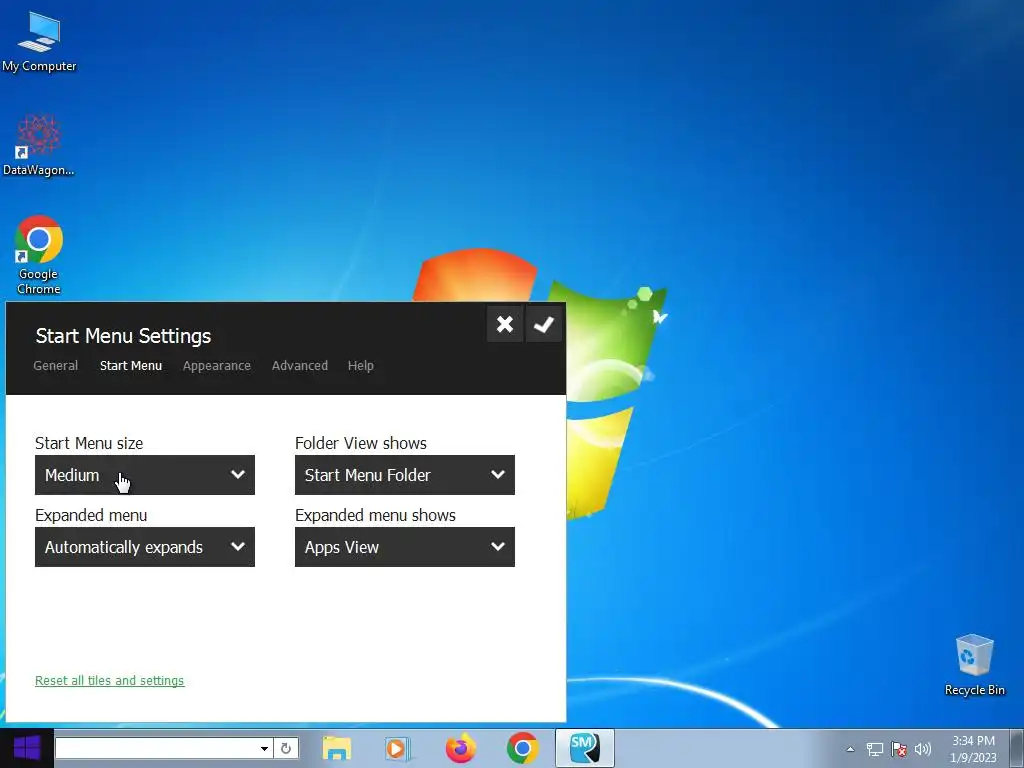Cancel settings with the X button
1024x768 pixels.
tap(505, 324)
